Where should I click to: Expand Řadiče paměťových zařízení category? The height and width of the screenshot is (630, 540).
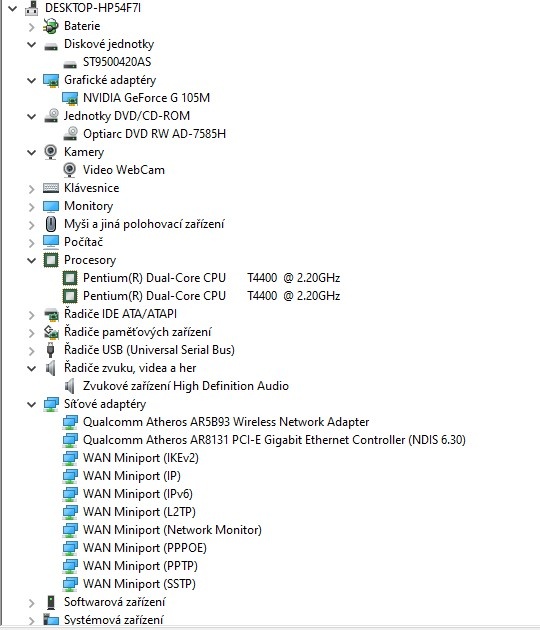[31, 333]
